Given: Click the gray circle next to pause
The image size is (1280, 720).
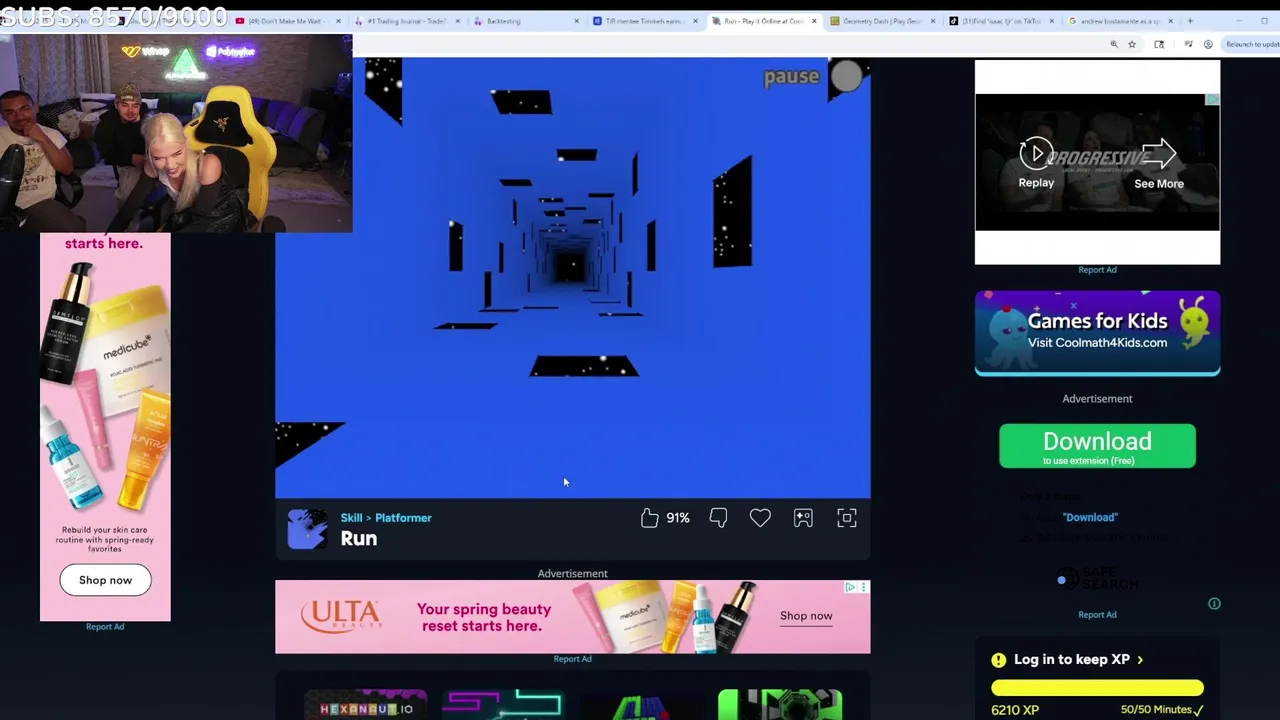Looking at the screenshot, I should coord(846,77).
